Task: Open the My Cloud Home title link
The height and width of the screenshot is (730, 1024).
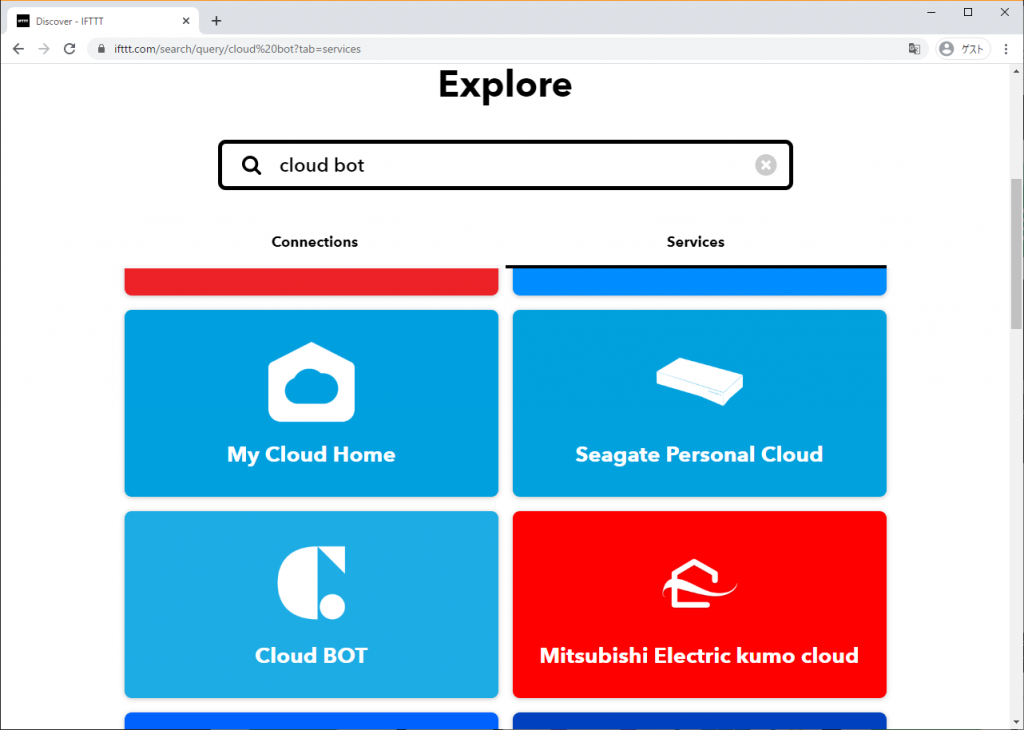Action: click(x=312, y=454)
